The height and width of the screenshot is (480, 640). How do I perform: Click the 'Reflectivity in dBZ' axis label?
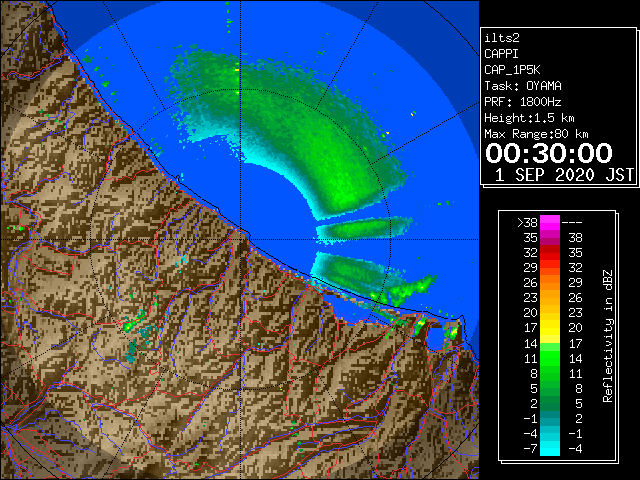pyautogui.click(x=608, y=336)
